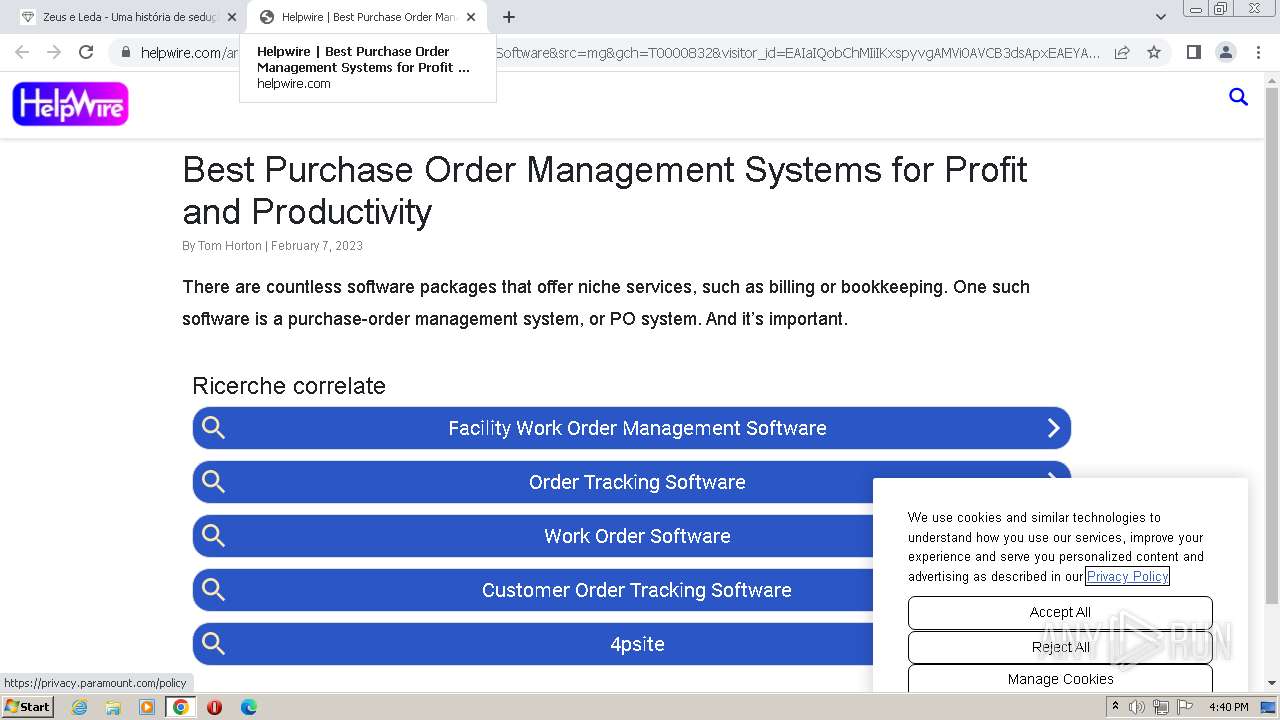Screen dimensions: 1280x720
Task: Close the Zeus e Leda tab
Action: tap(232, 17)
